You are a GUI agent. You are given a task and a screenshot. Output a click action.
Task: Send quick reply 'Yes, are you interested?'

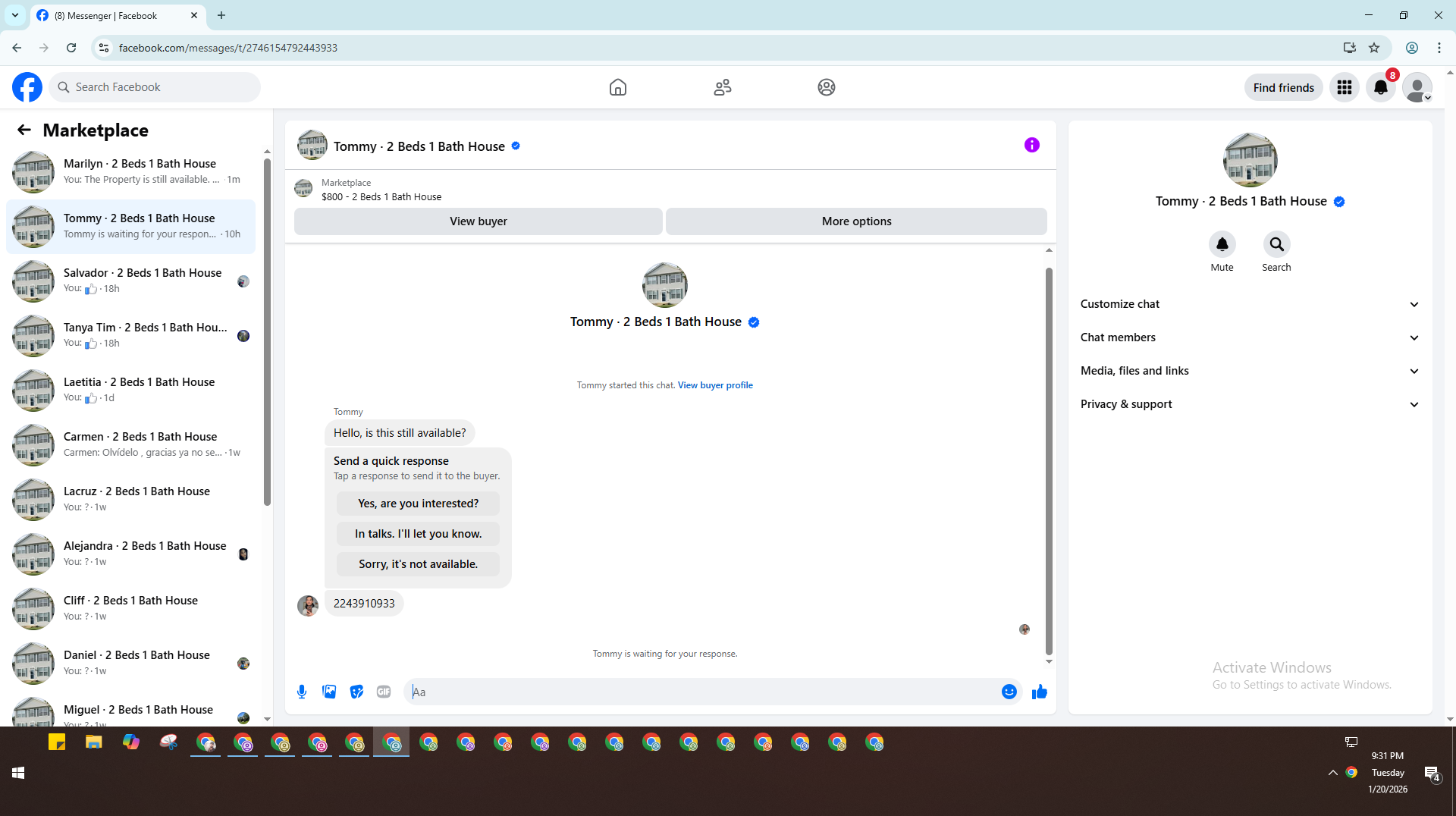click(x=419, y=504)
